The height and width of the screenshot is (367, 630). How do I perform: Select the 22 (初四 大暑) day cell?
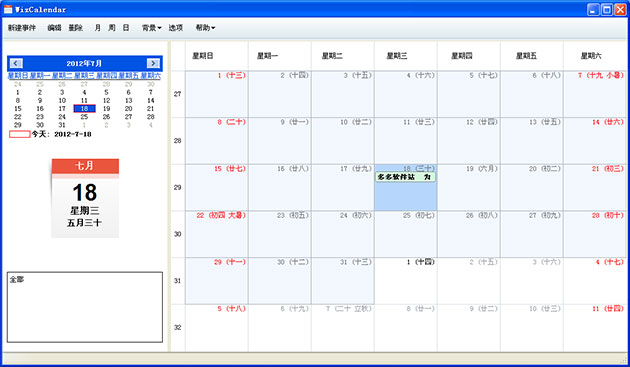pos(217,234)
